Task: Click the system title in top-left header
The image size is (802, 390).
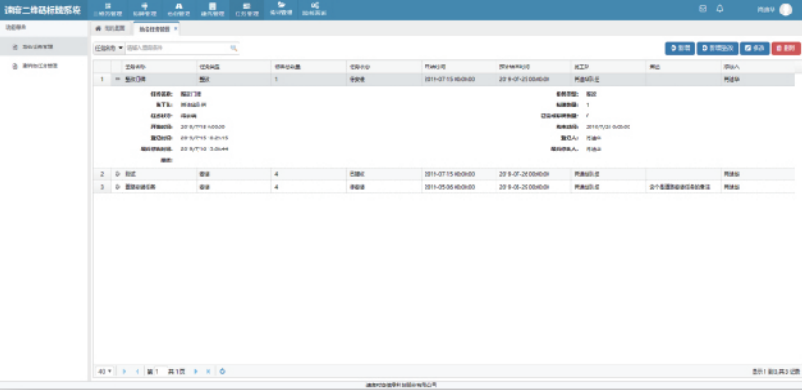Action: click(x=42, y=10)
